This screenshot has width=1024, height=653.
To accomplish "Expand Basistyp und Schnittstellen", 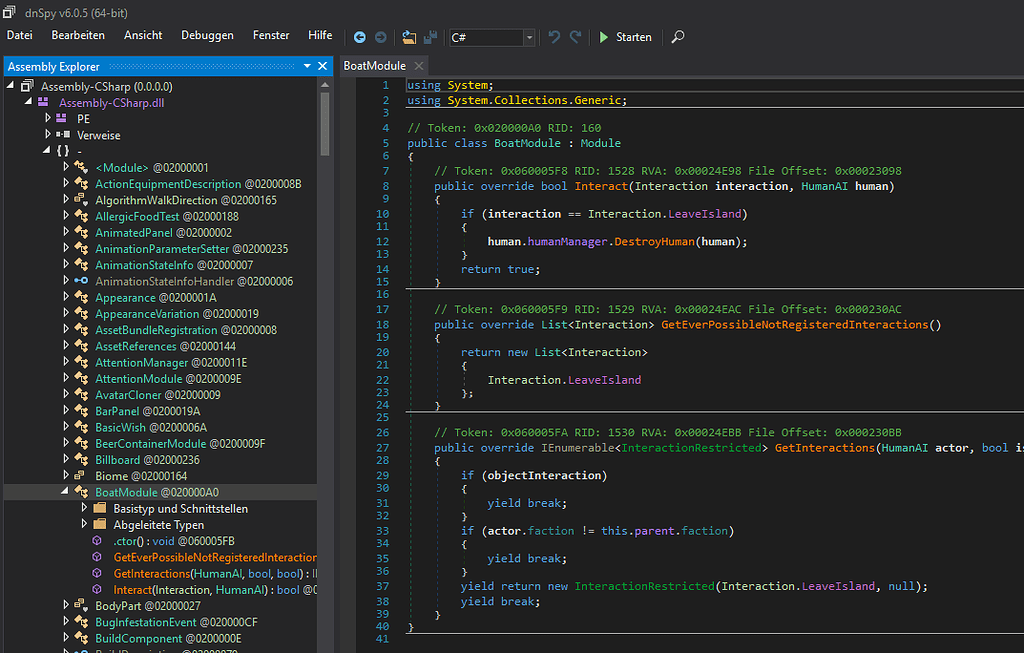I will (x=83, y=507).
